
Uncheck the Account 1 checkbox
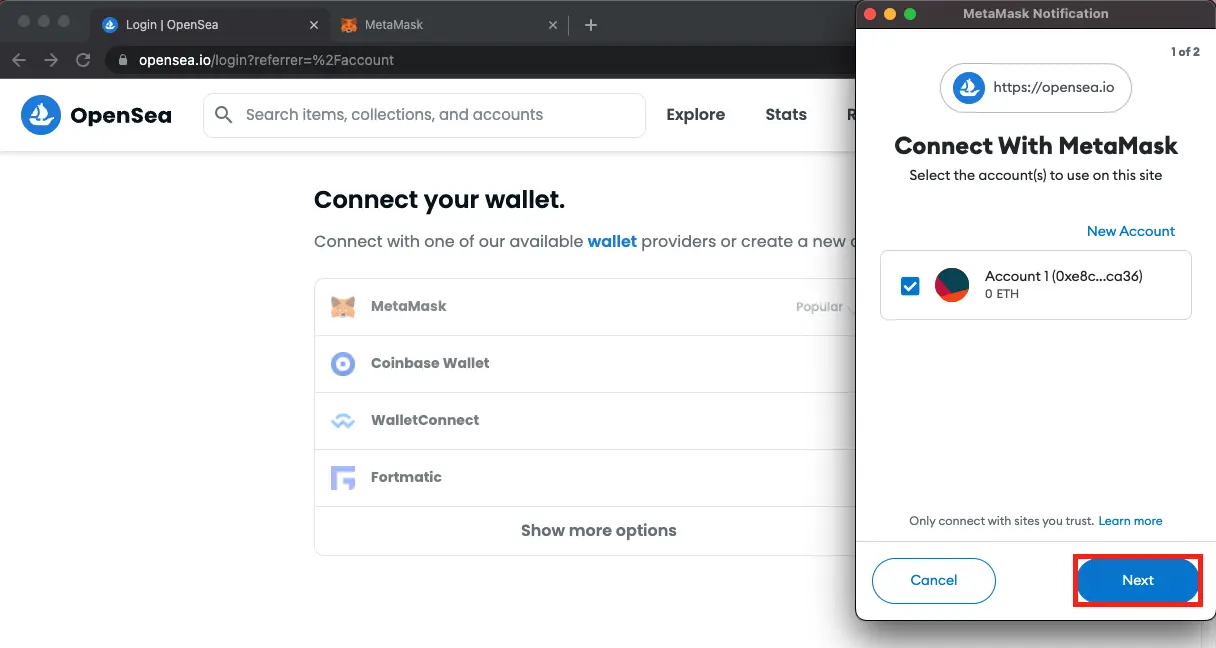[910, 286]
